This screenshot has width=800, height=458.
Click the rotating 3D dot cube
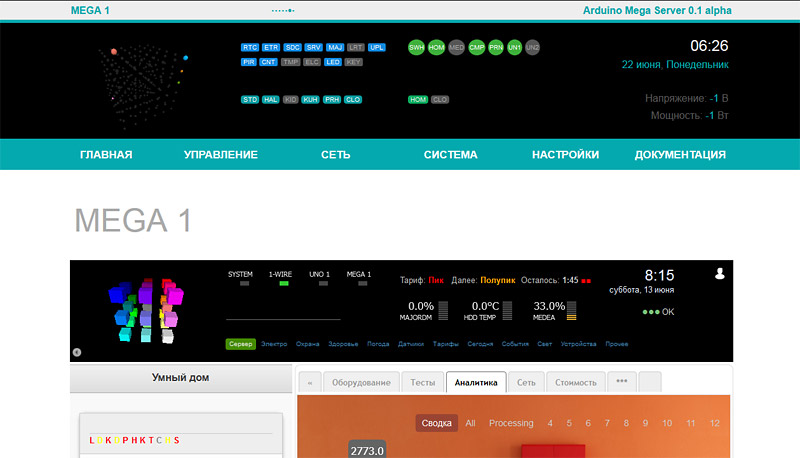point(143,76)
